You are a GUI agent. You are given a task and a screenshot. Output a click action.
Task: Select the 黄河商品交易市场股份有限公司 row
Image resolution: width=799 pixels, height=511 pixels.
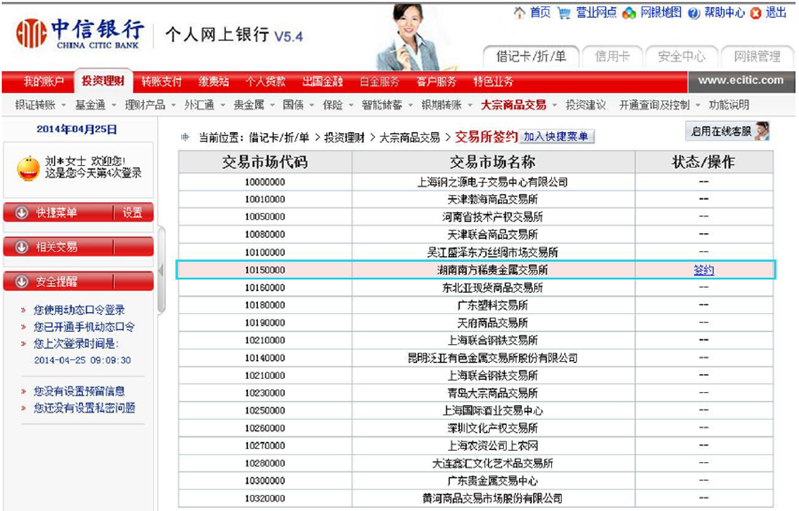(475, 498)
